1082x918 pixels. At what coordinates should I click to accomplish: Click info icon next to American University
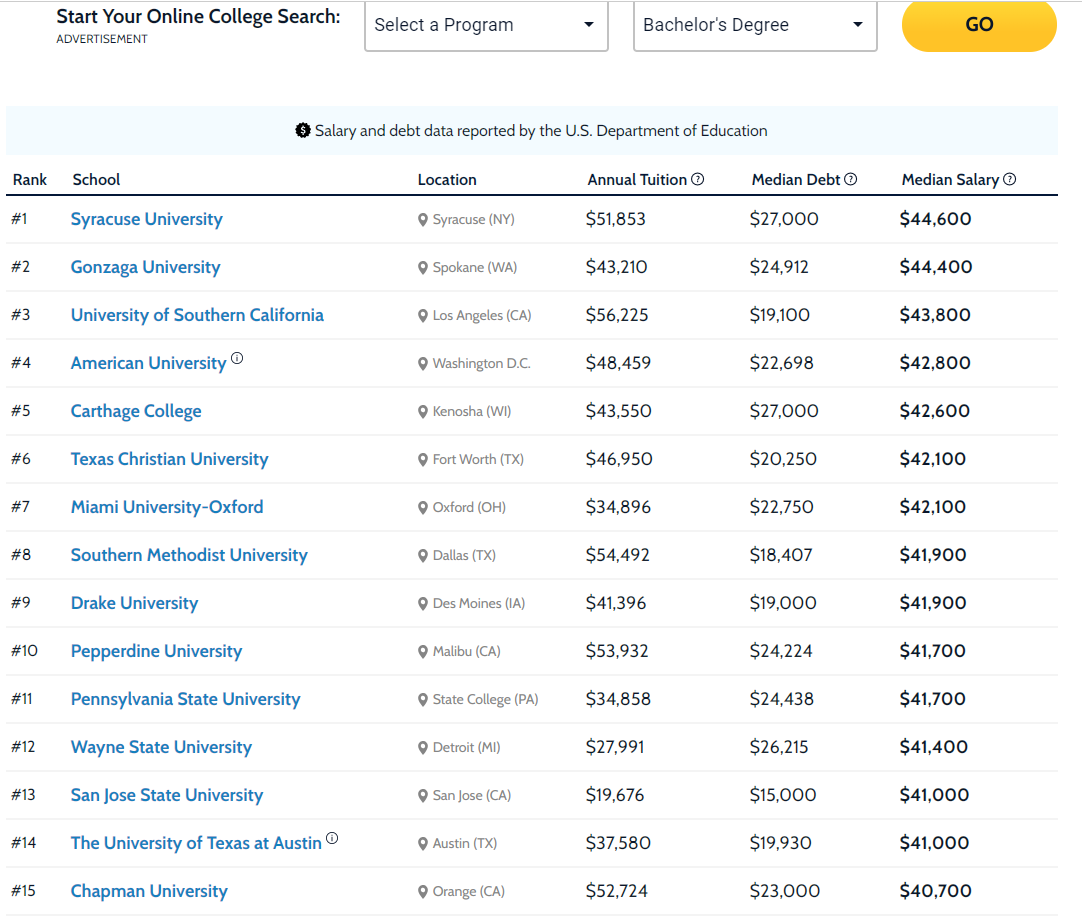pos(237,358)
